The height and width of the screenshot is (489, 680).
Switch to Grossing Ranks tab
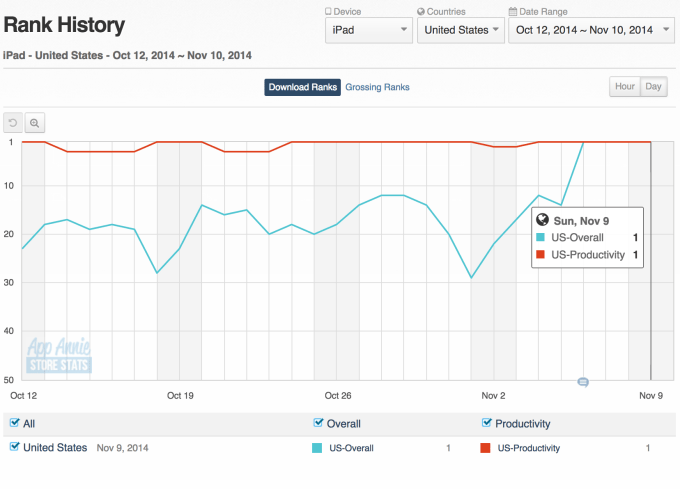377,87
